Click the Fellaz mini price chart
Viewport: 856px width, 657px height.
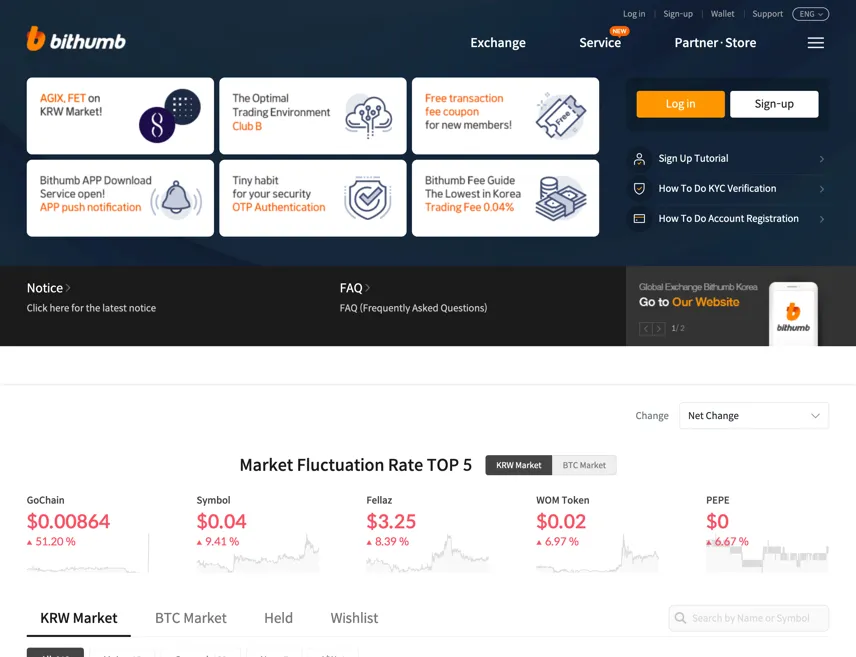click(x=427, y=554)
